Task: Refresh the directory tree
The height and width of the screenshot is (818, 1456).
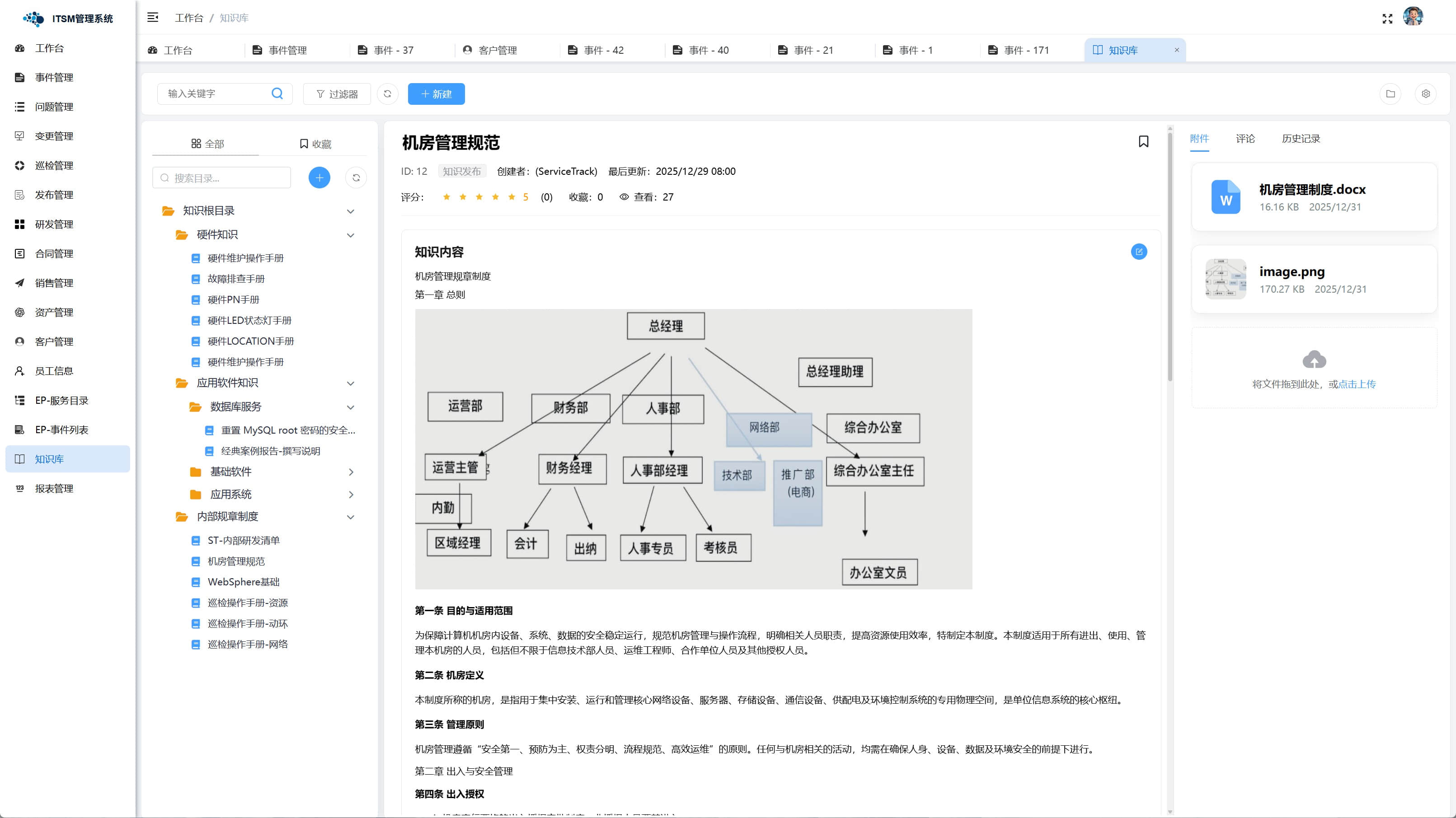Action: (356, 178)
